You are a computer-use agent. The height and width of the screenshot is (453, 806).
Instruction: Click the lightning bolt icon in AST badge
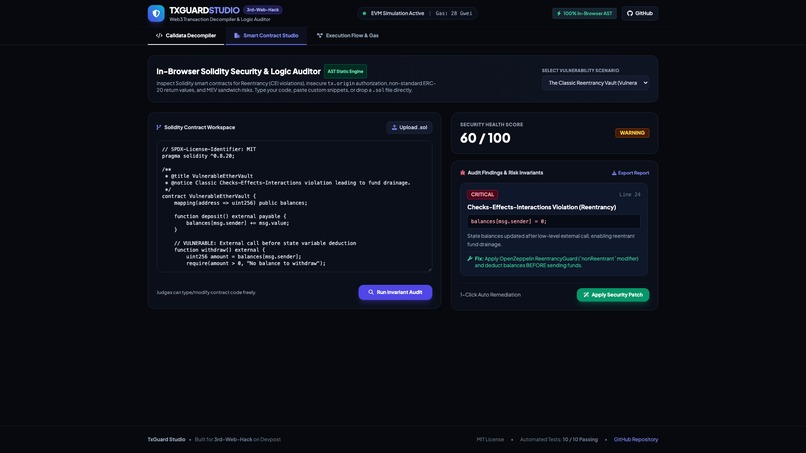click(559, 13)
